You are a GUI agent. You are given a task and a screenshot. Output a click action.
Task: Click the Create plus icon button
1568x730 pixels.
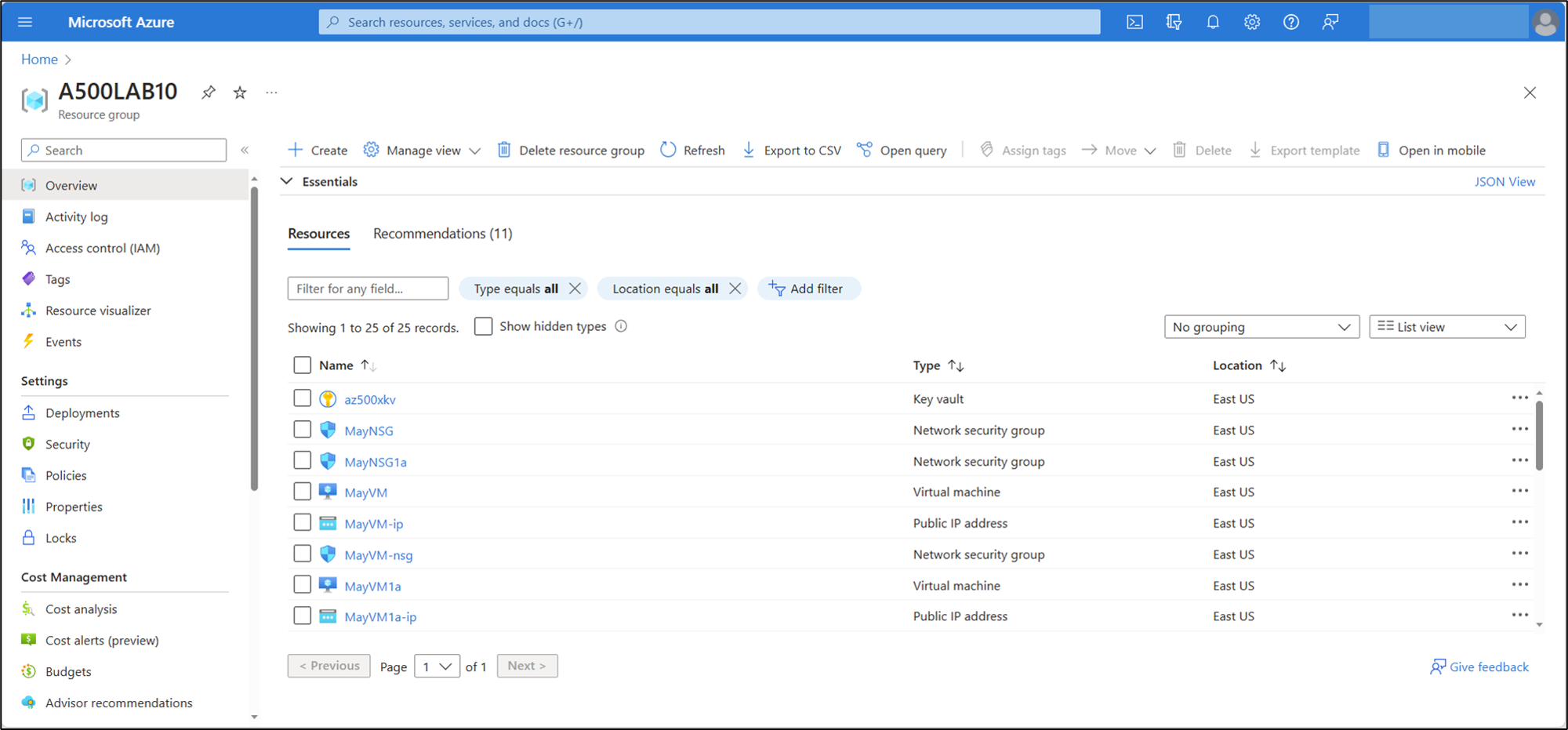click(x=318, y=150)
